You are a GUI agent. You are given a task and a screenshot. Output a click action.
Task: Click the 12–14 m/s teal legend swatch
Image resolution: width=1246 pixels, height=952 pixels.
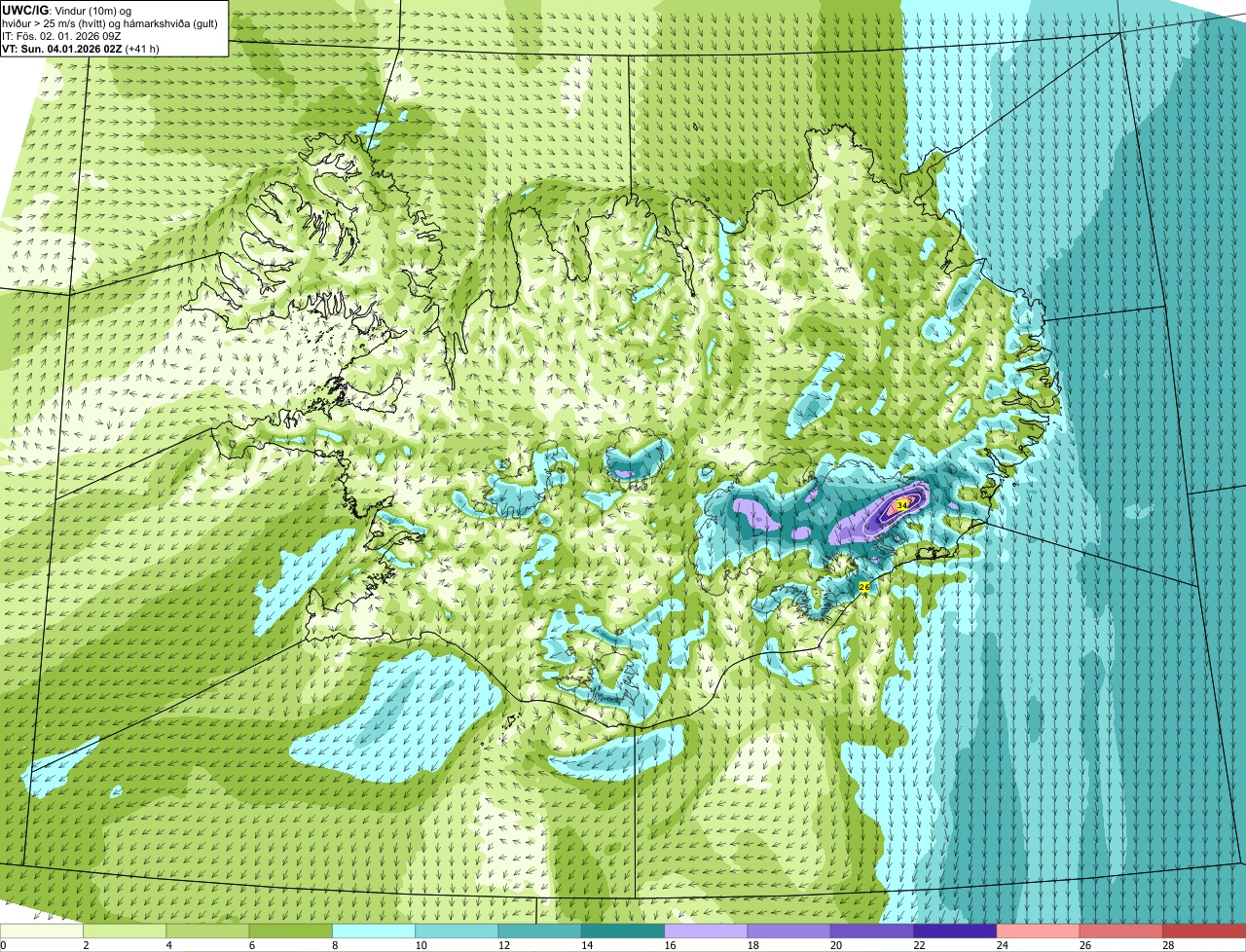pyautogui.click(x=540, y=931)
